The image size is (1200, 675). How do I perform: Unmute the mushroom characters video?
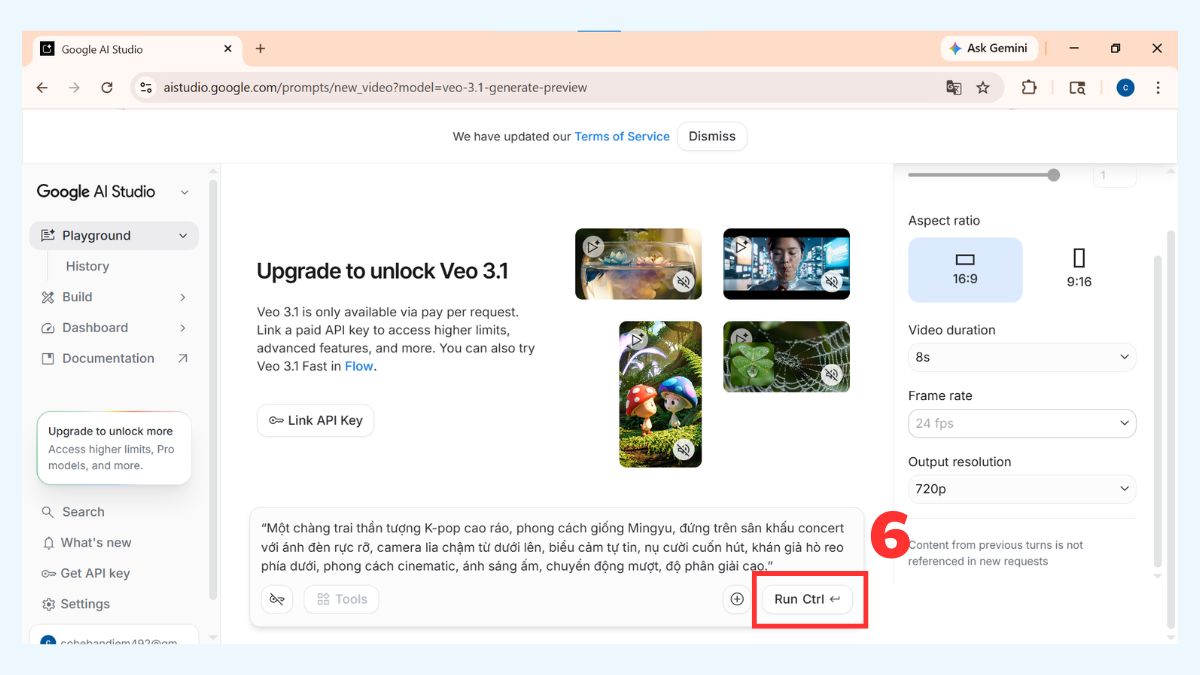point(683,450)
